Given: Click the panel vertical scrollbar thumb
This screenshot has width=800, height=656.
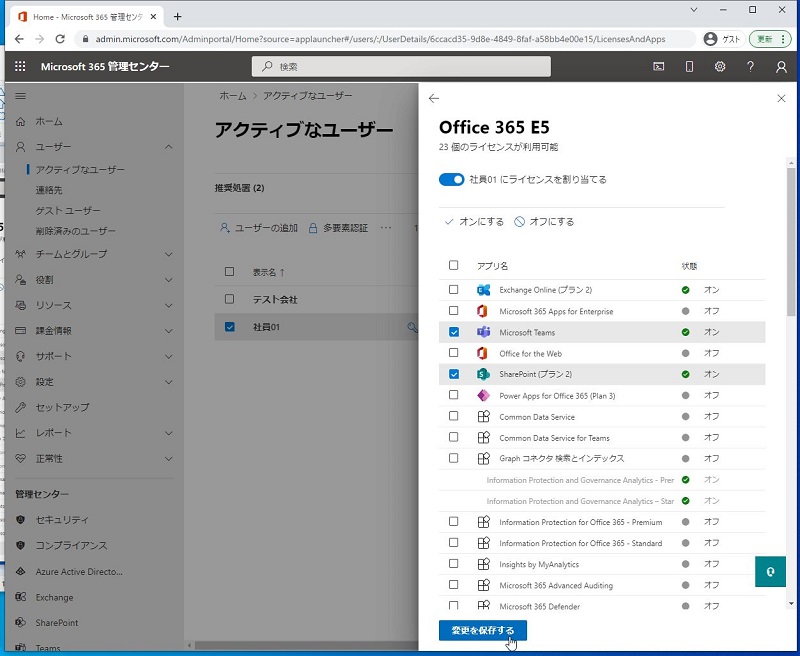Looking at the screenshot, I should tap(791, 240).
